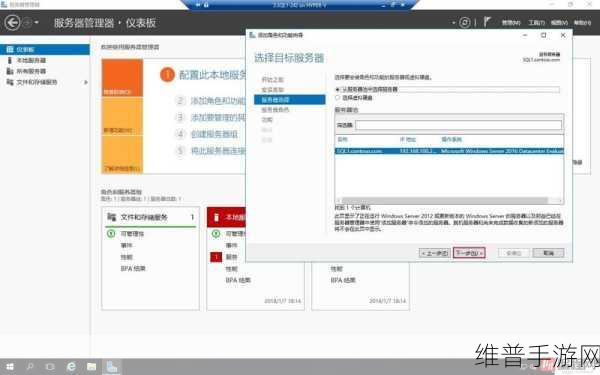Open the 视图(V) menu
Screen dimensions: 600x375
click(559, 23)
